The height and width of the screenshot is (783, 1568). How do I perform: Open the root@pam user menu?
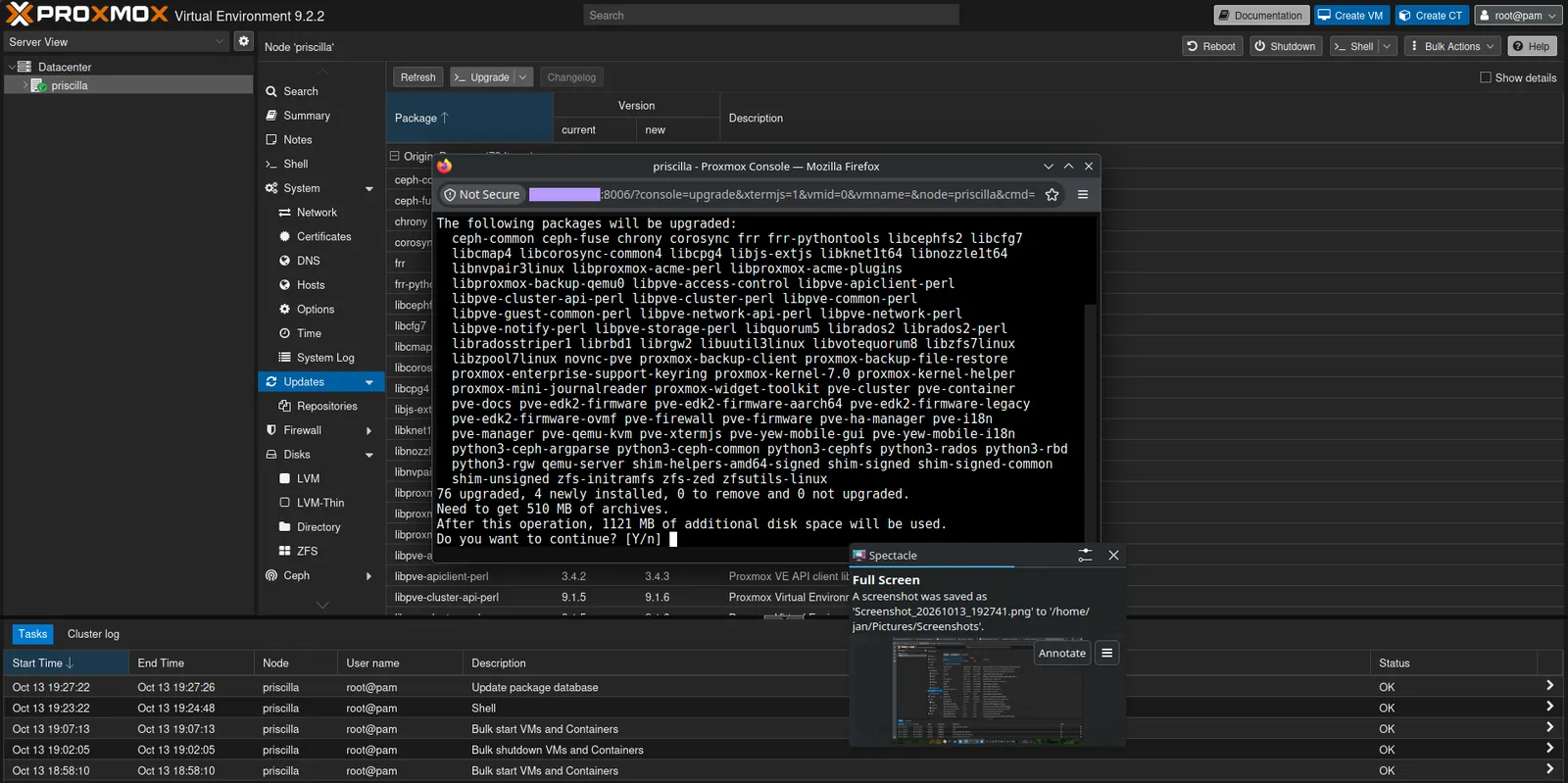click(x=1518, y=16)
